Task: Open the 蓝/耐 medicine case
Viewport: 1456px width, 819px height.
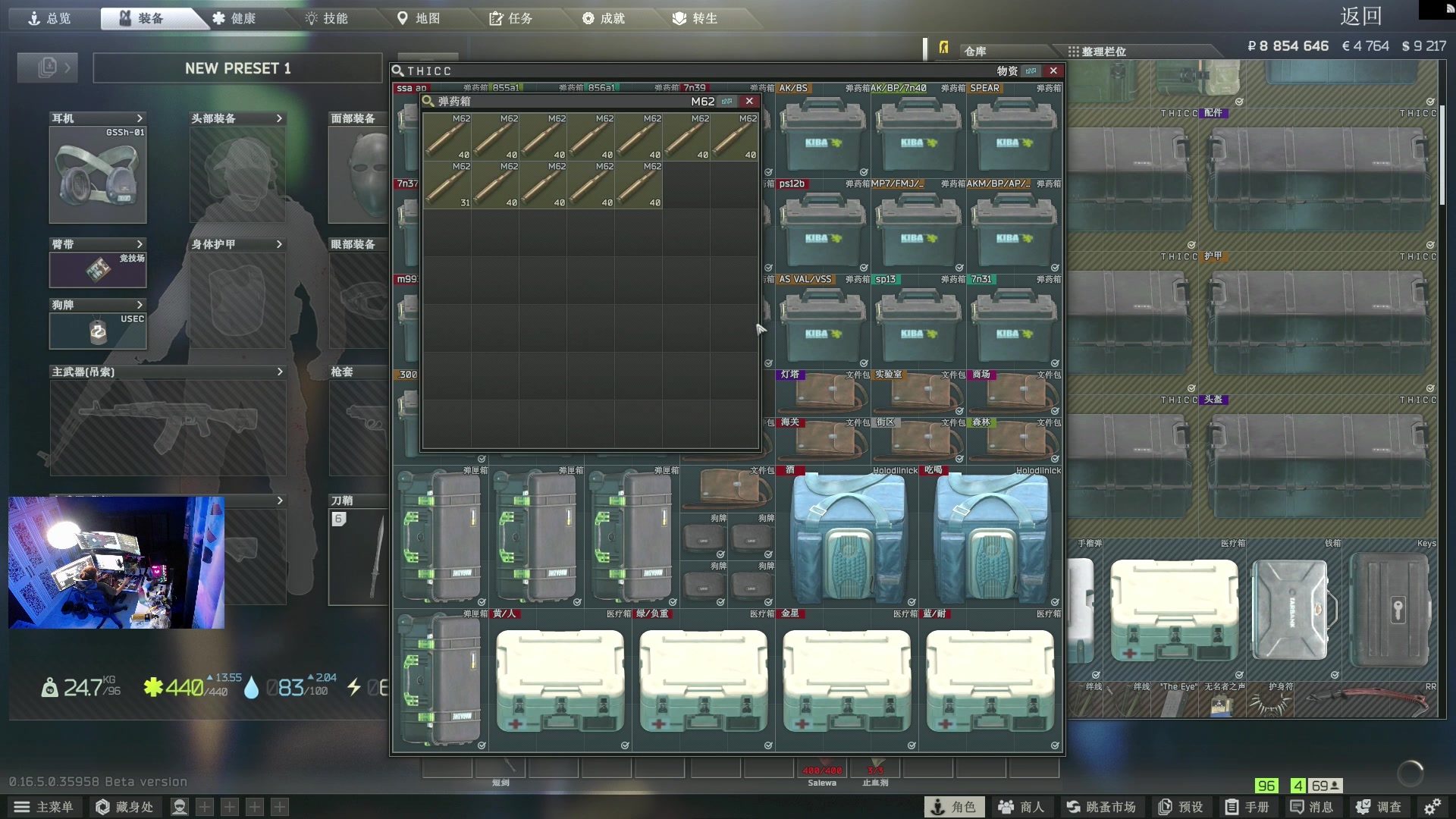Action: [990, 681]
